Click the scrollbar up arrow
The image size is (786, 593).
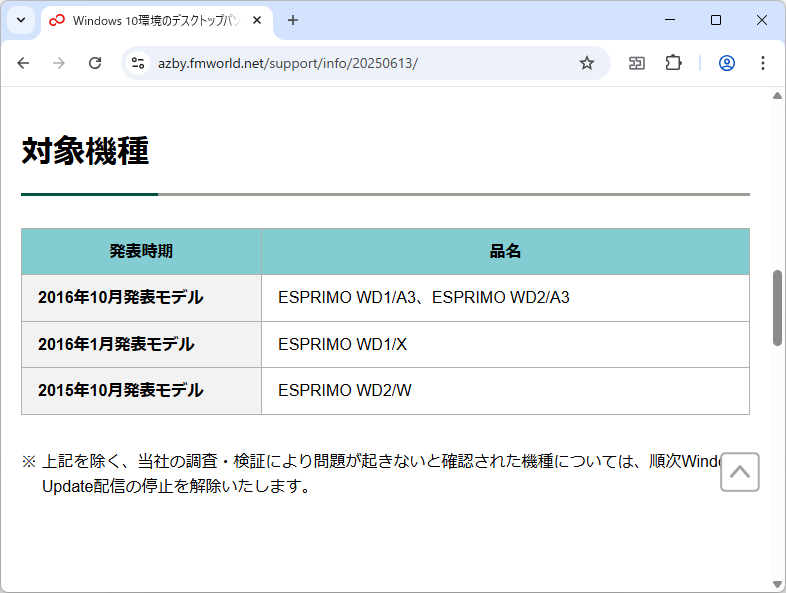[x=777, y=95]
